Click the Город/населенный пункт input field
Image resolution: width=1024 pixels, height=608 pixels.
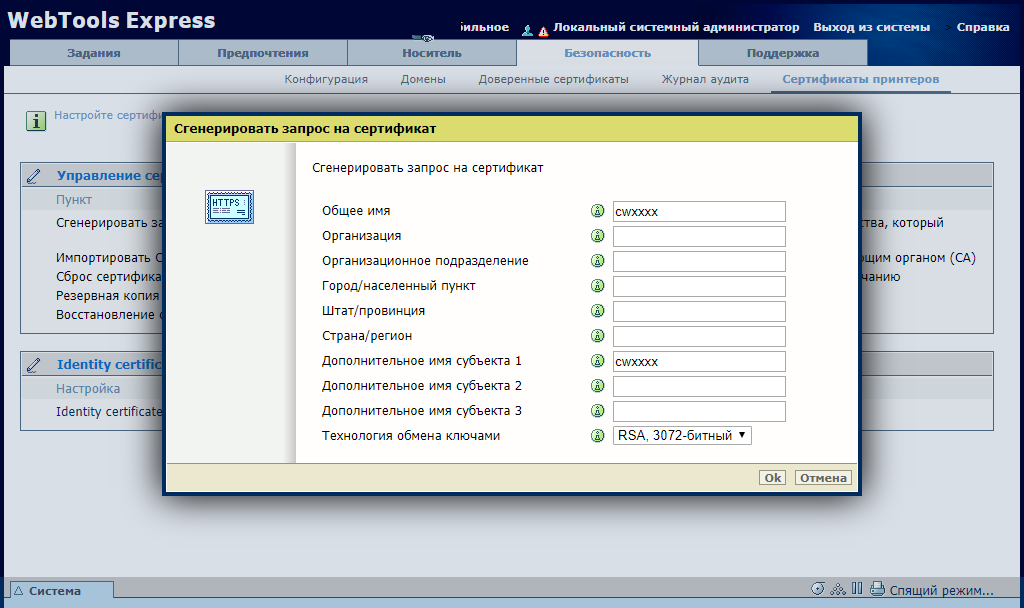(699, 286)
